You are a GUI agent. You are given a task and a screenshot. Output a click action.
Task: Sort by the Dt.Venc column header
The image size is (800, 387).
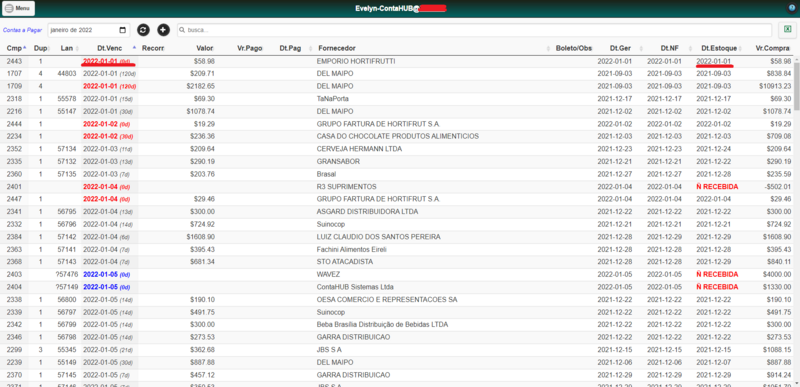point(110,48)
